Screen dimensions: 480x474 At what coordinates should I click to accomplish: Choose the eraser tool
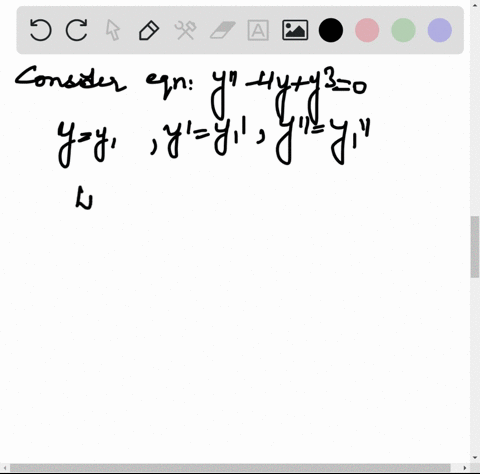coord(222,30)
